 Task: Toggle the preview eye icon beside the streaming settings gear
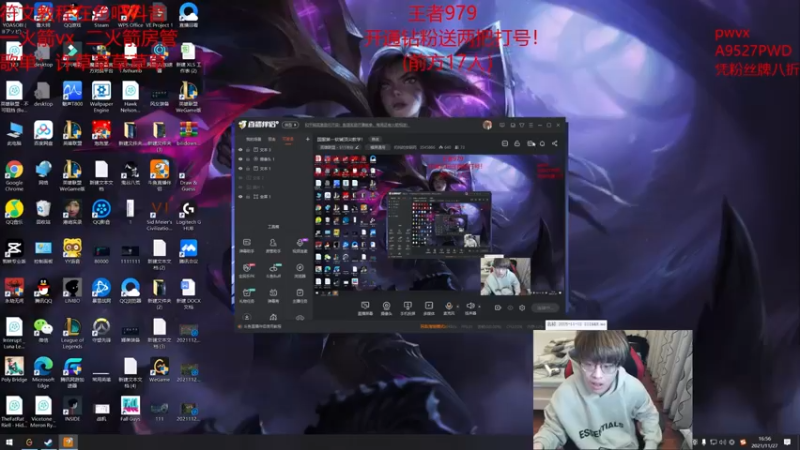[x=510, y=308]
